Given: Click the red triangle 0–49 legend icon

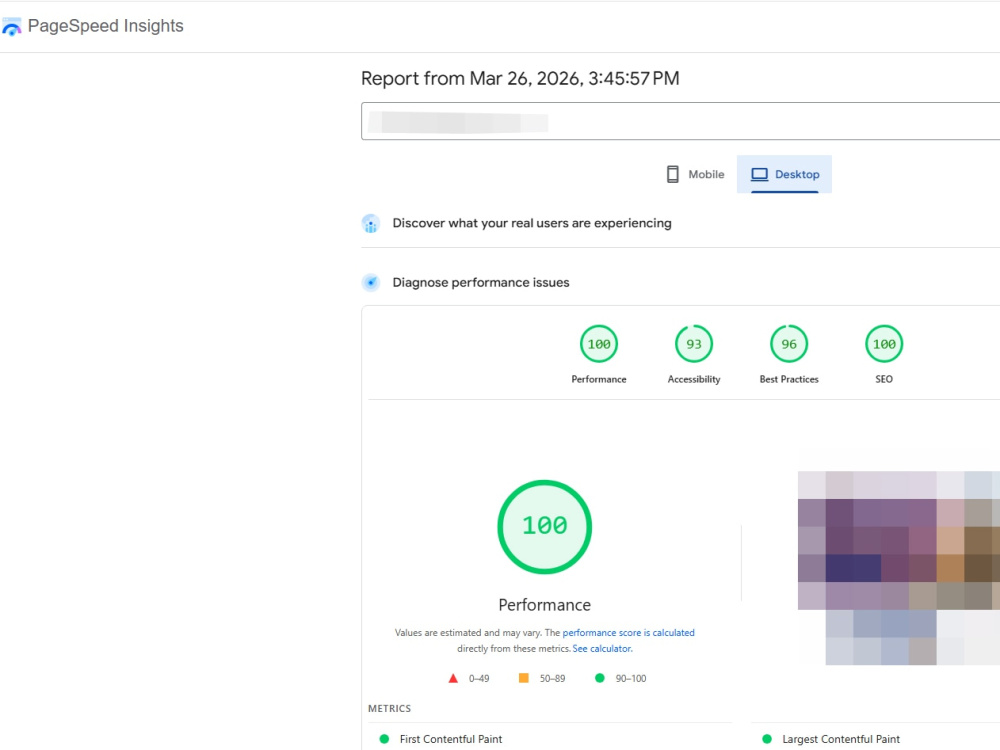Looking at the screenshot, I should click(x=453, y=679).
